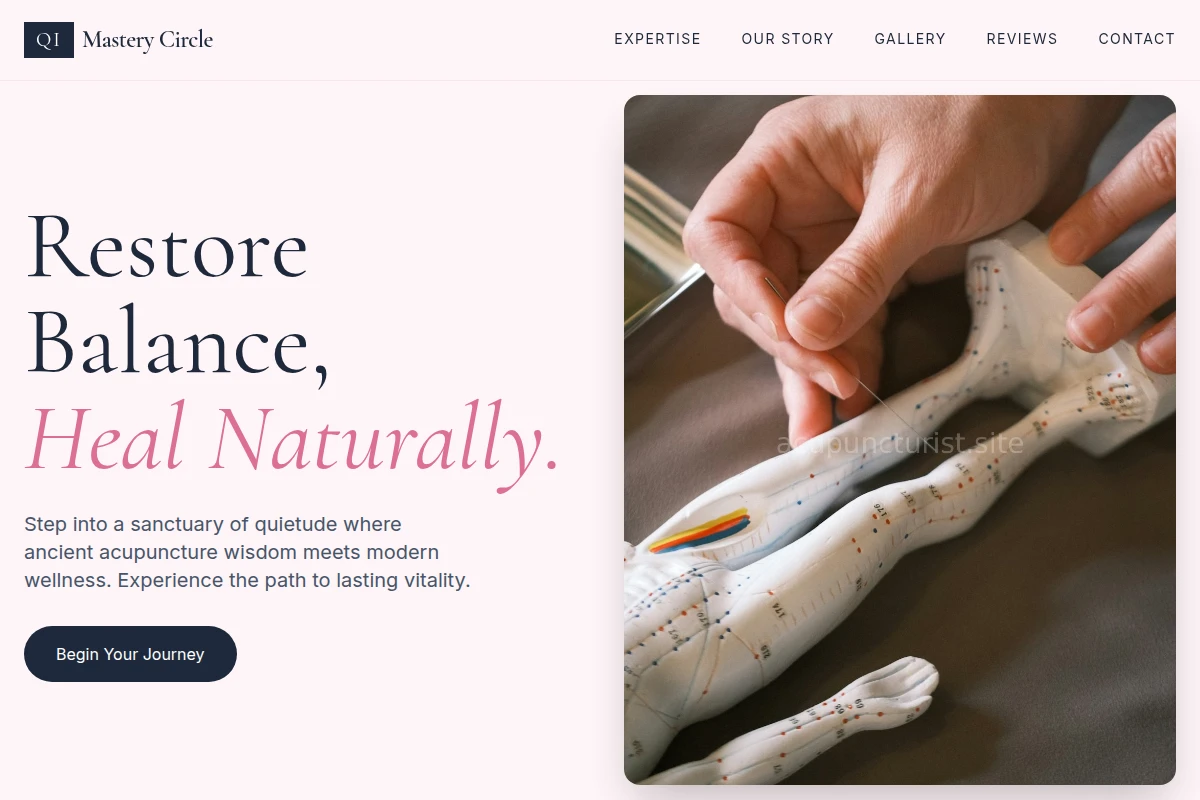Click the pink Heal Naturally text
This screenshot has width=1200, height=800.
tap(292, 439)
